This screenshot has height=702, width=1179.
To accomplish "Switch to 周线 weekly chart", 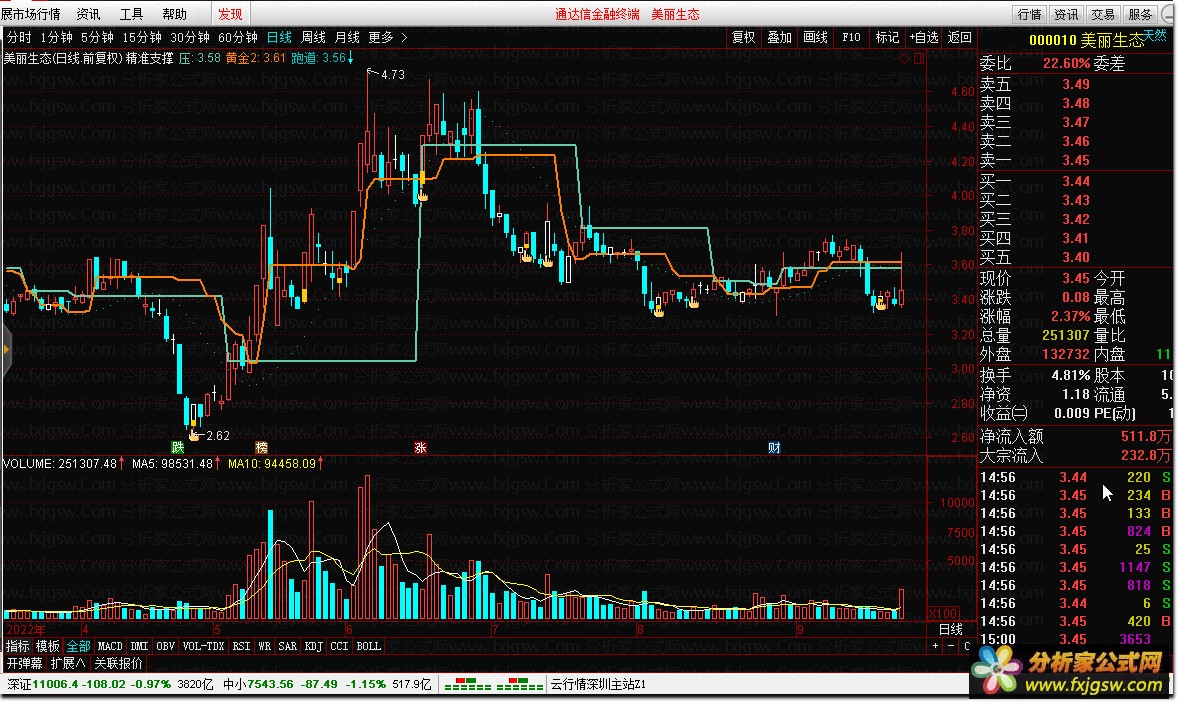I will (313, 37).
